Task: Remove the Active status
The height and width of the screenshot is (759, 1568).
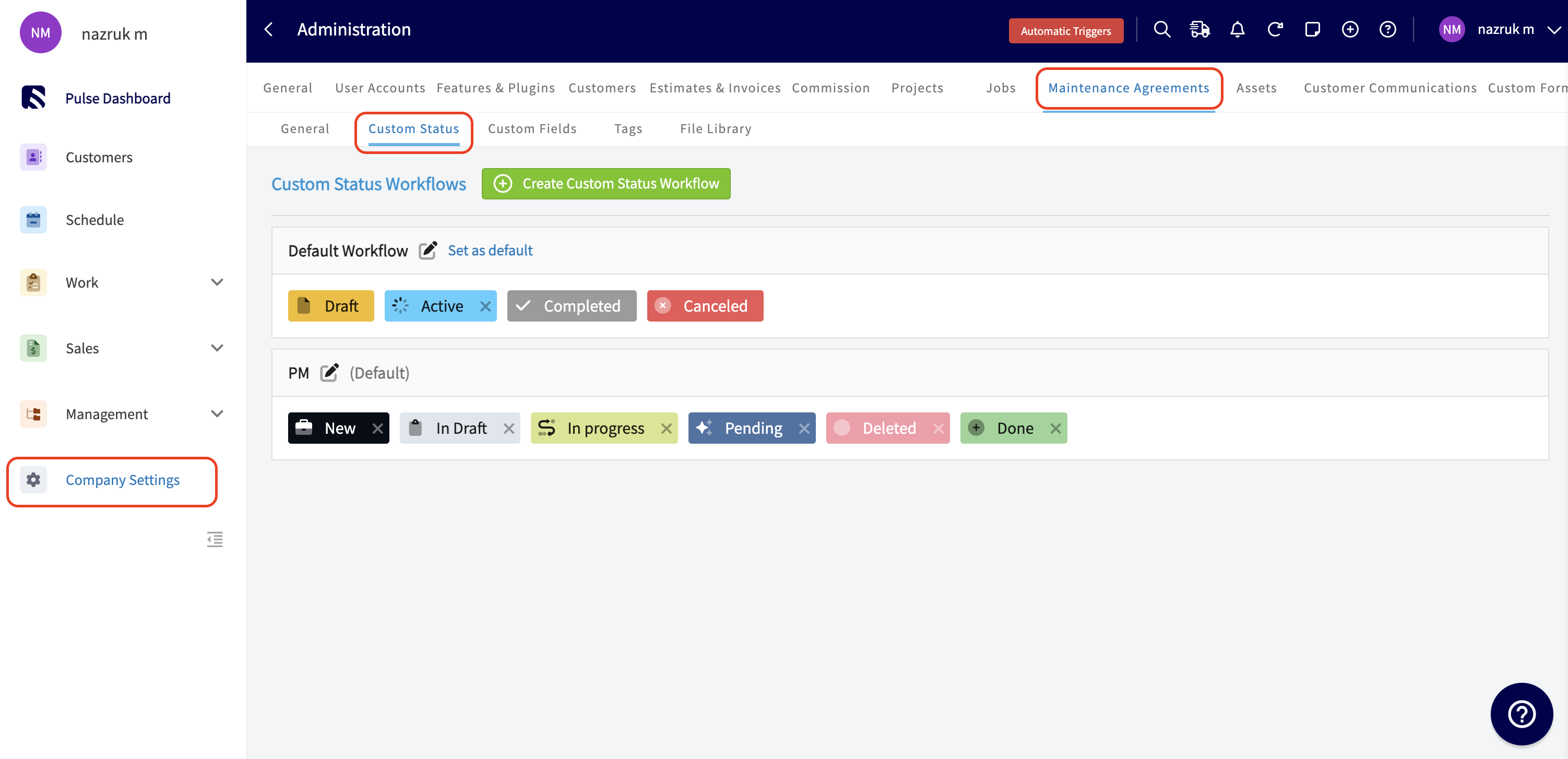Action: pos(485,306)
